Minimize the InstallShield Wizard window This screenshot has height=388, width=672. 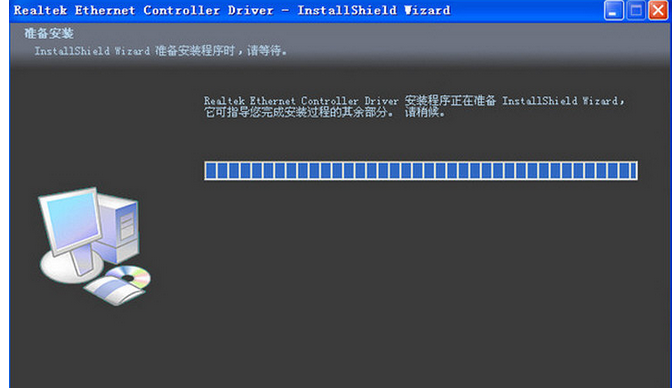coord(613,10)
